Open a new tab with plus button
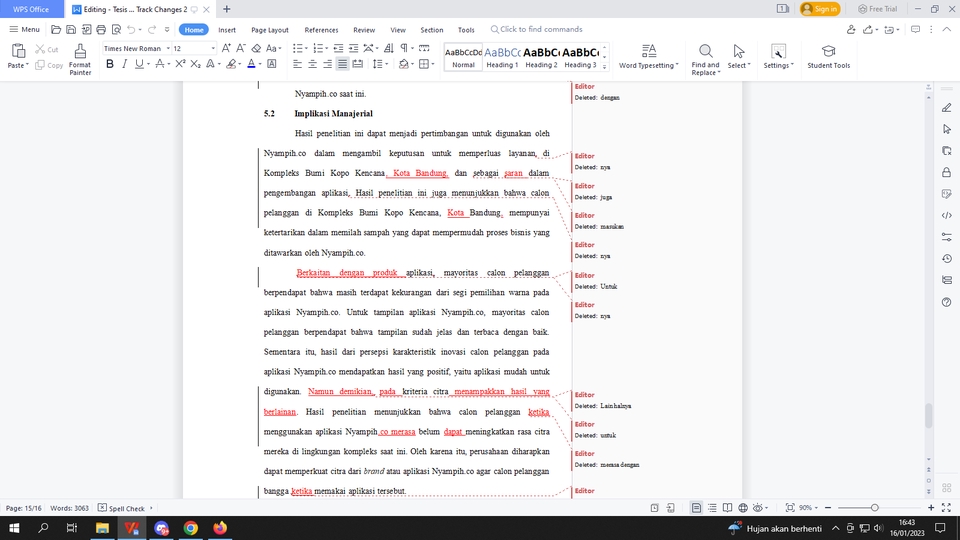960x540 pixels. pos(227,9)
